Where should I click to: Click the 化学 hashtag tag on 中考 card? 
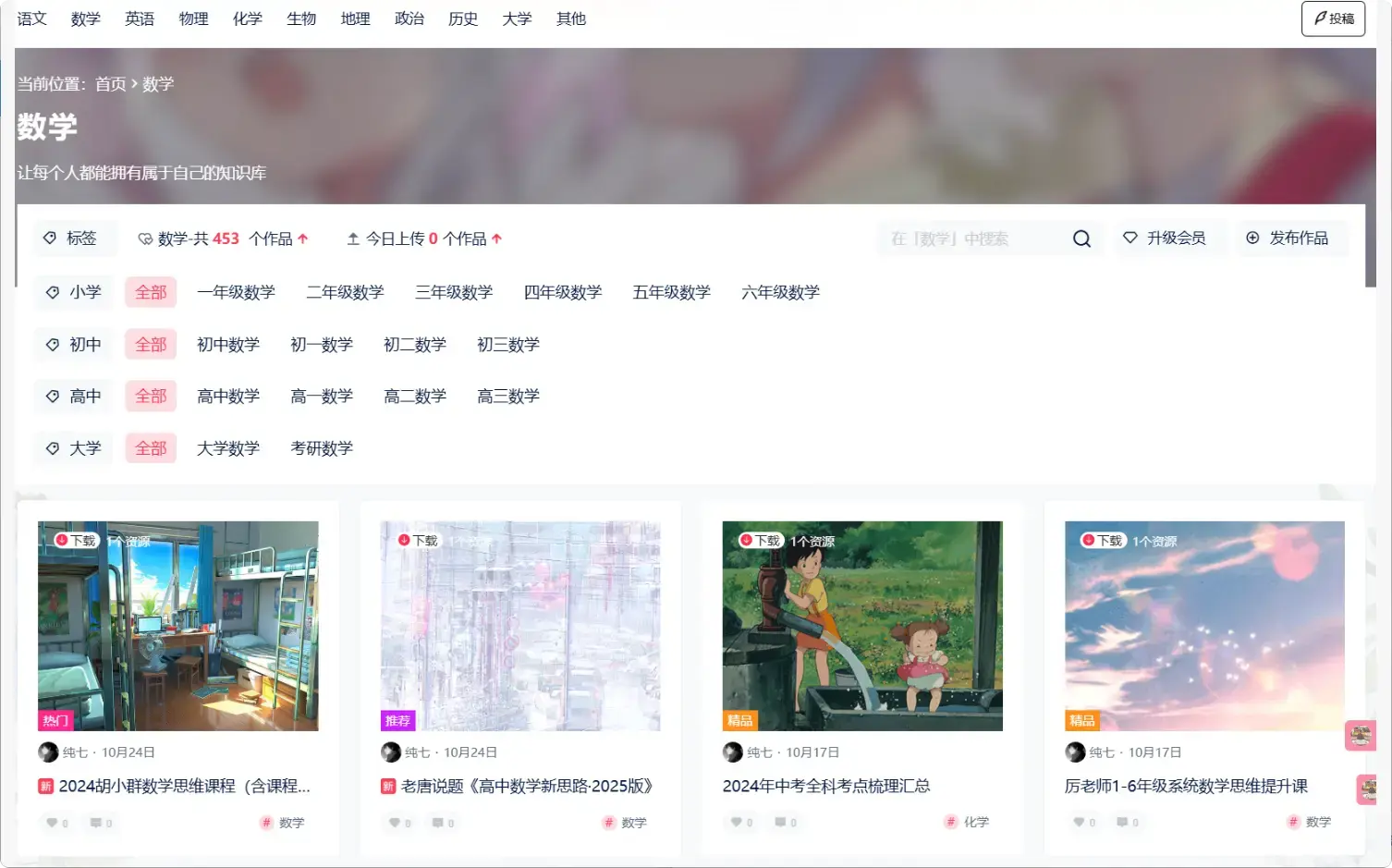[x=967, y=821]
